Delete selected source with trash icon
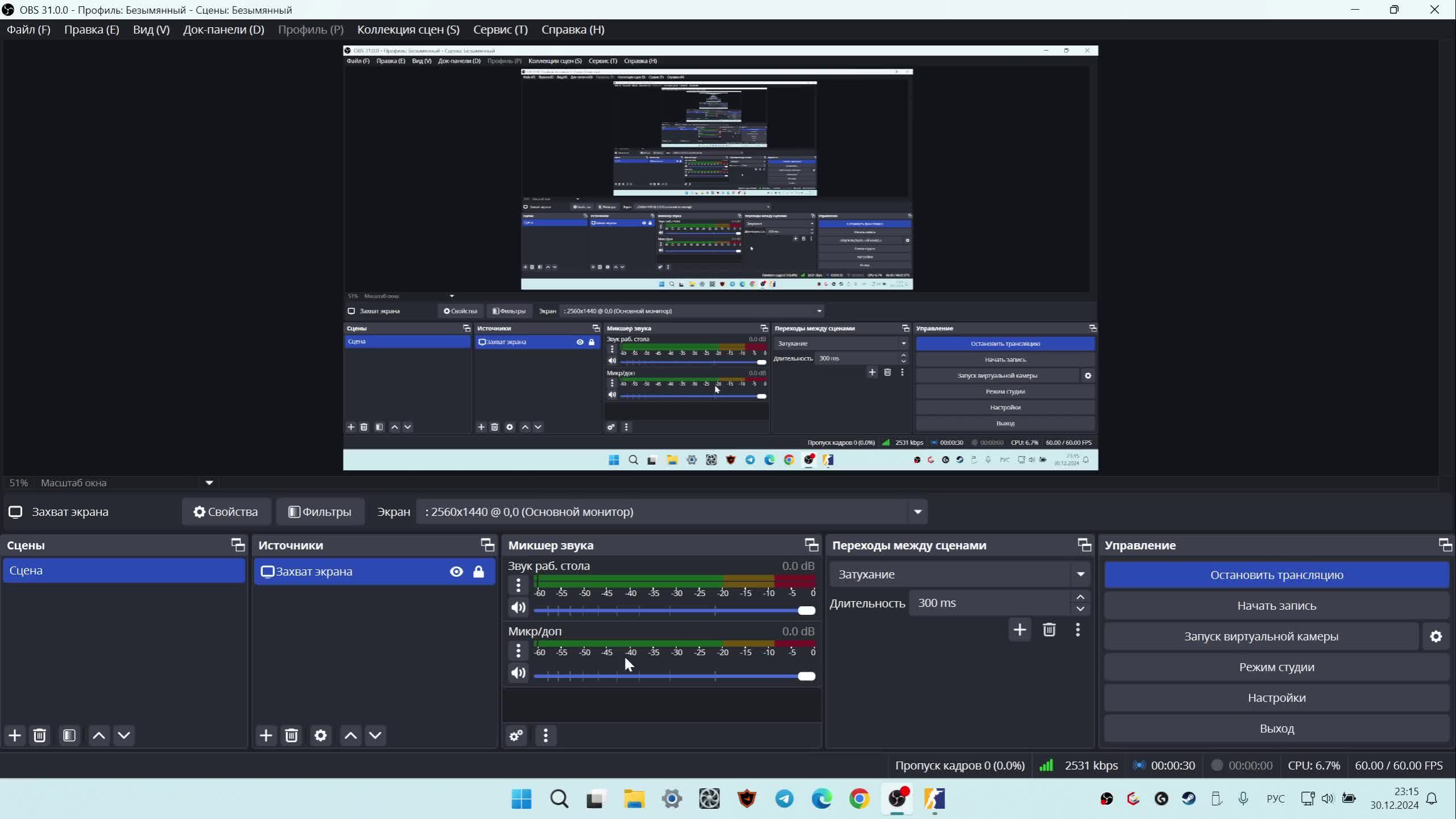The height and width of the screenshot is (819, 1456). (291, 735)
